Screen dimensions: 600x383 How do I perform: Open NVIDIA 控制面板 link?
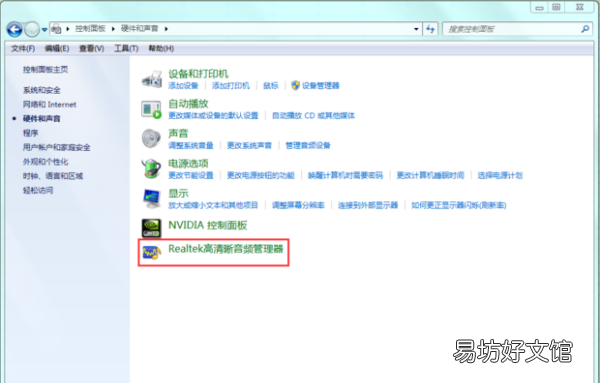click(x=208, y=225)
